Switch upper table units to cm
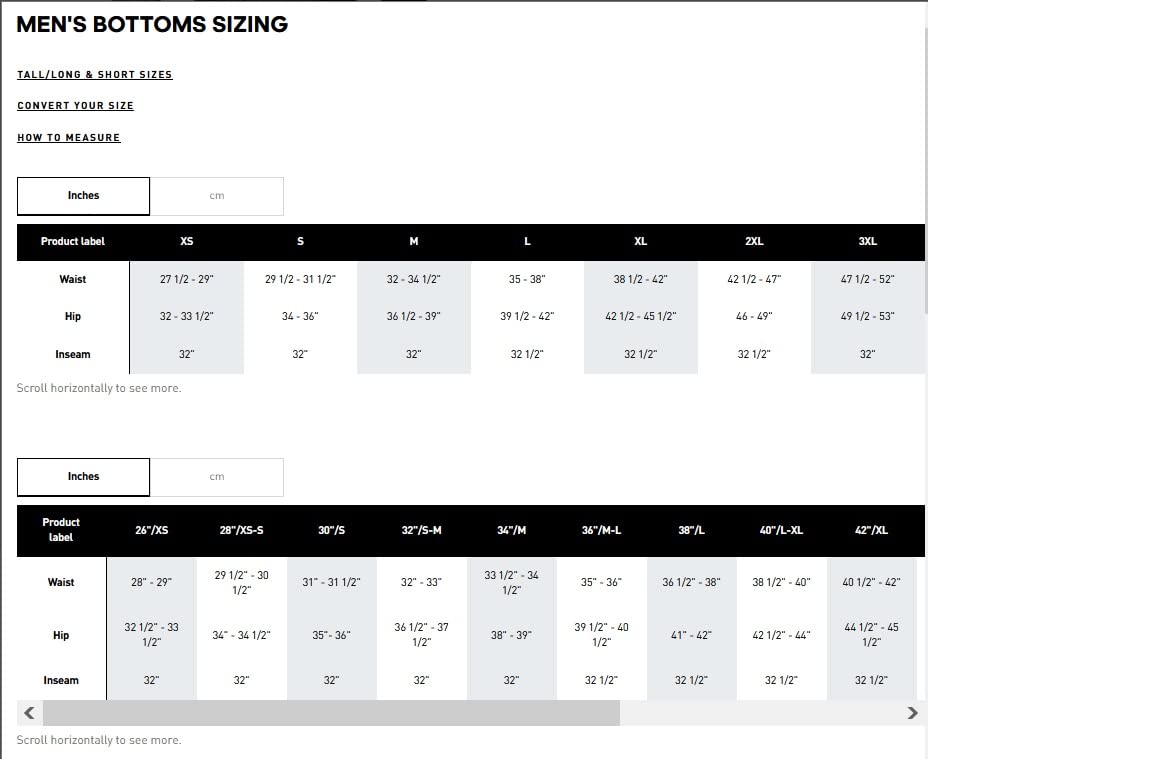1152x759 pixels. [x=217, y=196]
